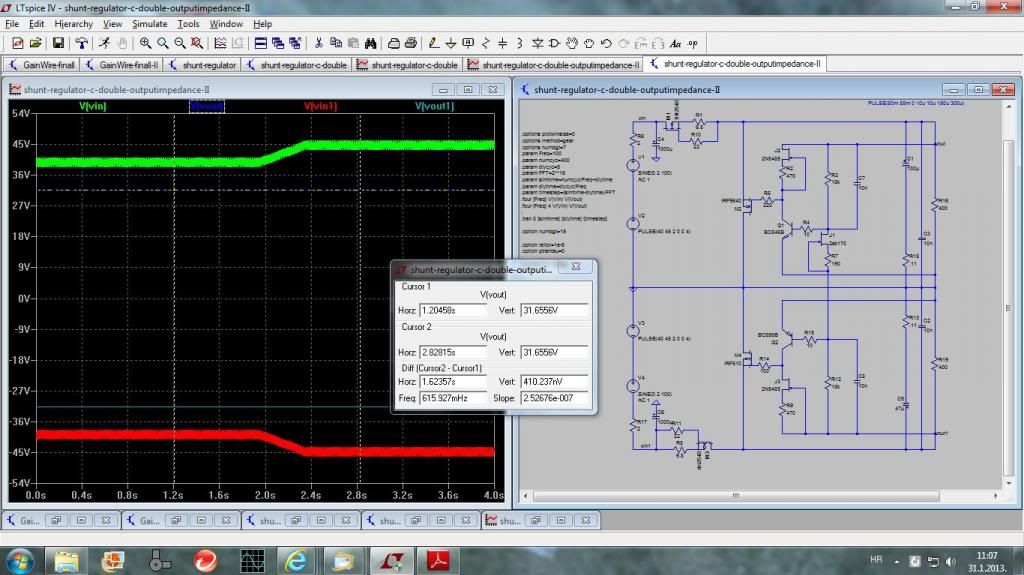The width and height of the screenshot is (1024, 575).
Task: Click the Copy toolbar icon
Action: [336, 44]
